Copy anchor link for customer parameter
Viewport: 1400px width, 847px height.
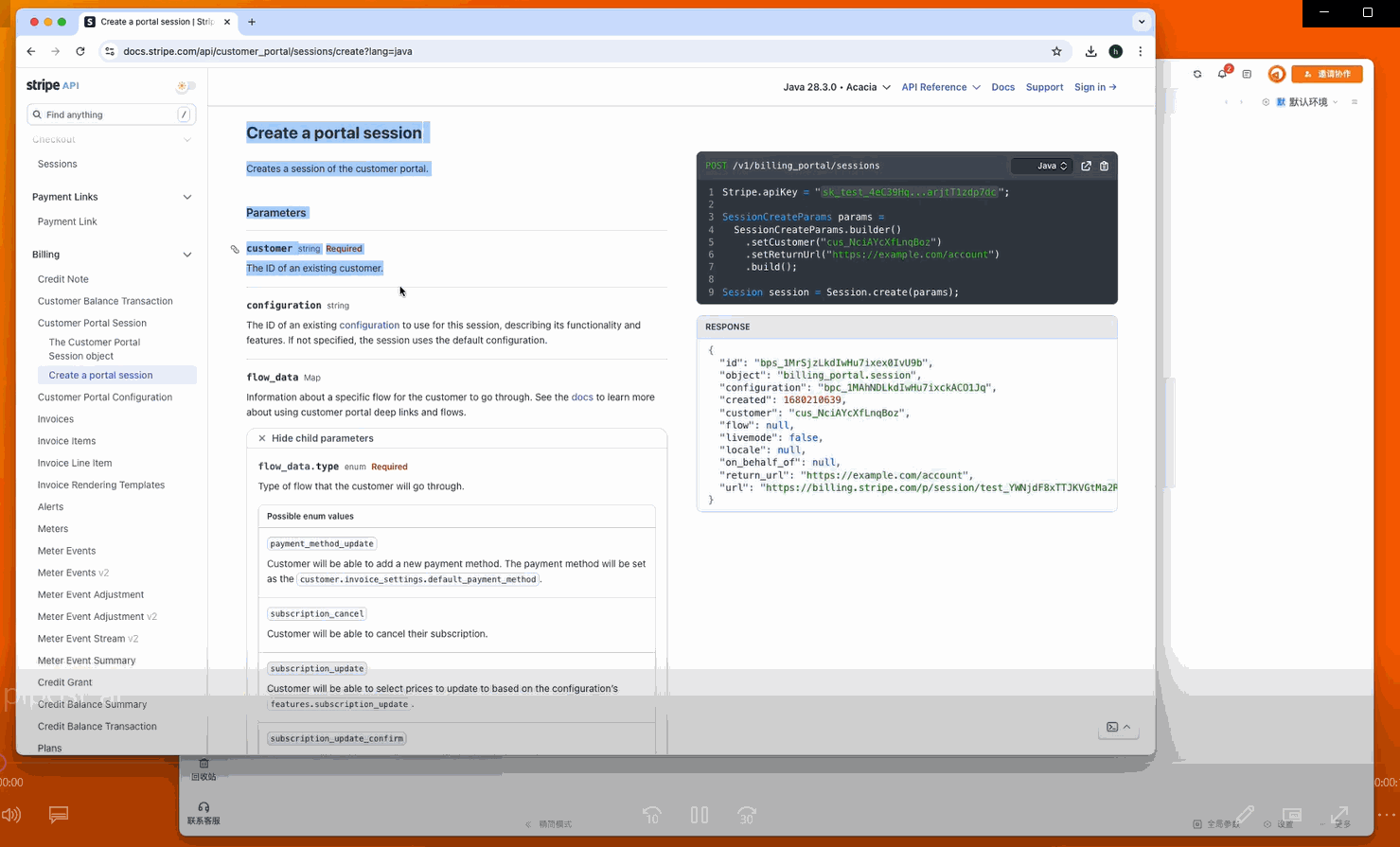pos(235,249)
